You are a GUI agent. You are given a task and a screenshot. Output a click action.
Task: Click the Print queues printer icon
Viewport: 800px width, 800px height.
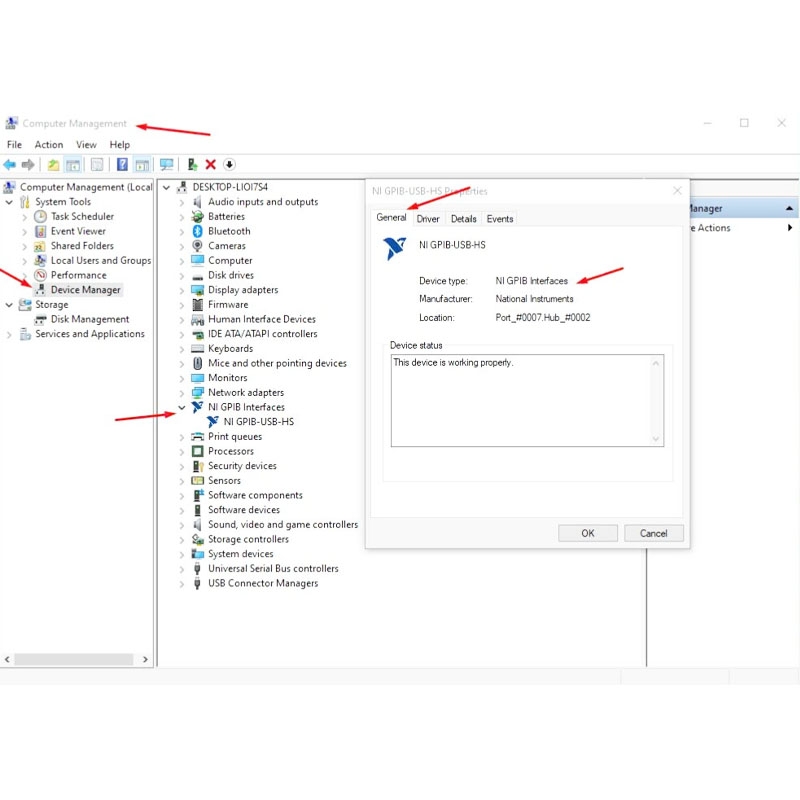pyautogui.click(x=197, y=437)
